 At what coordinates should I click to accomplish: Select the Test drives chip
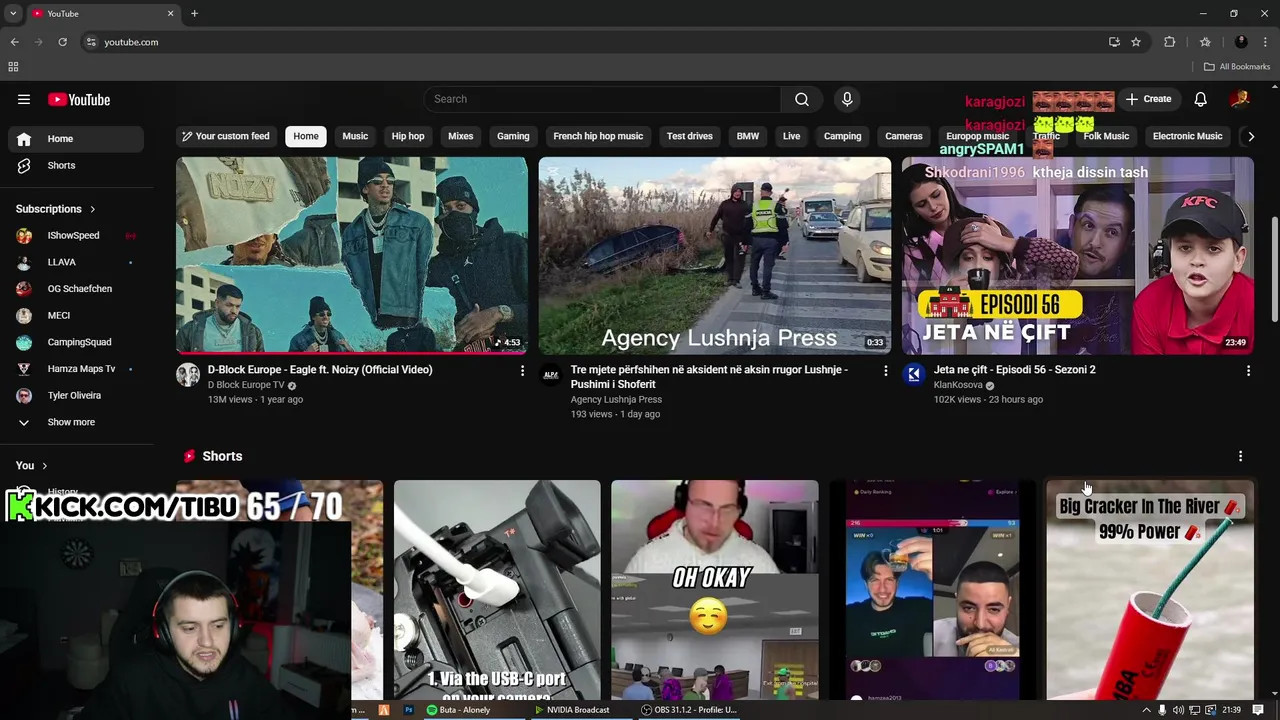[690, 136]
